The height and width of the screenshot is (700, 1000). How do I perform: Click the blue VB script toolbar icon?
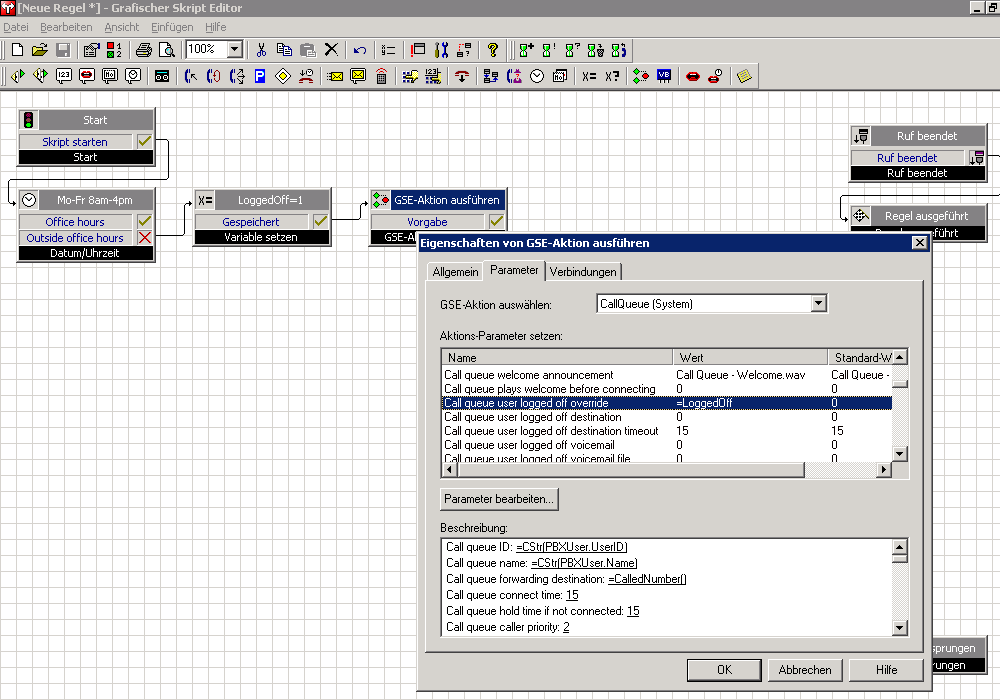point(664,76)
